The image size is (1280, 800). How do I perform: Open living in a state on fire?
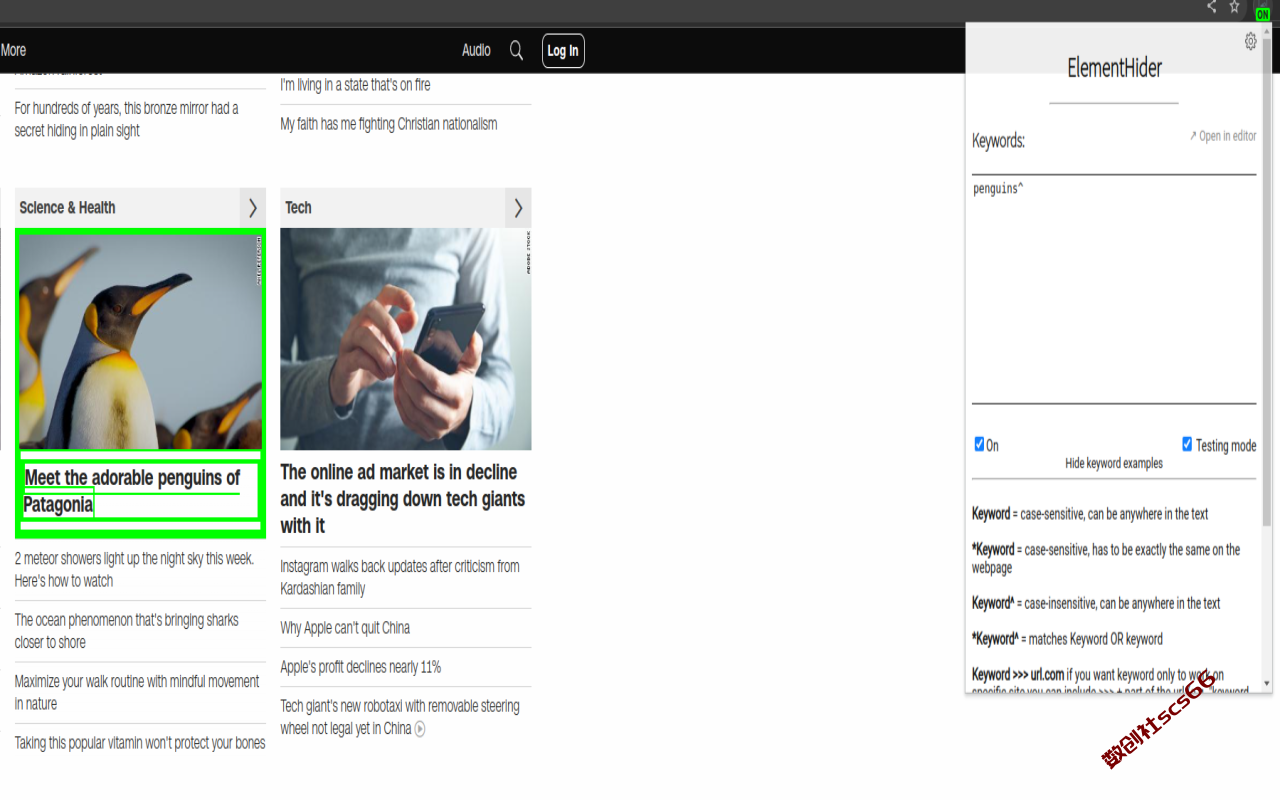[355, 85]
